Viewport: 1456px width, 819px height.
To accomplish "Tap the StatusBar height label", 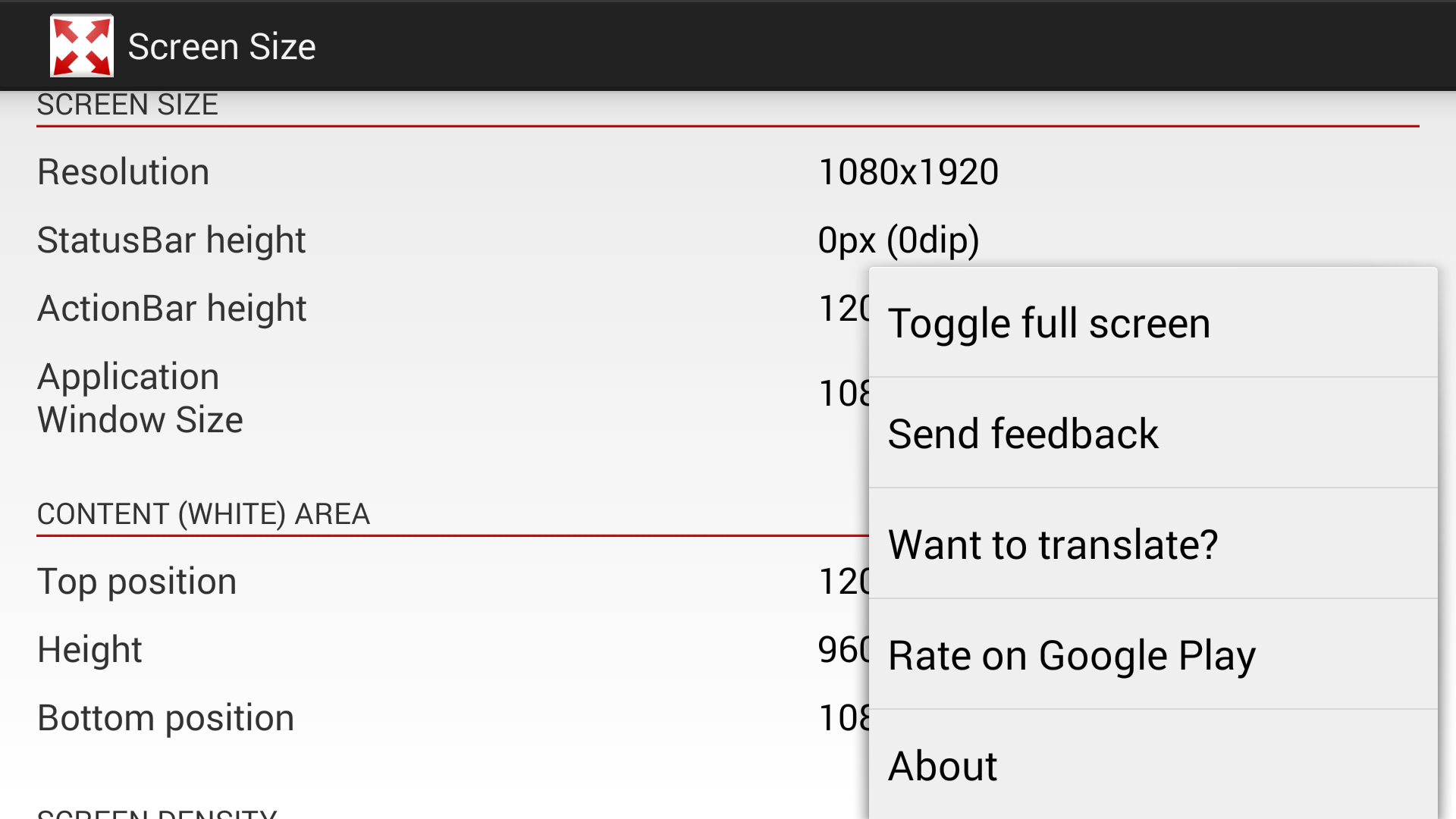I will pyautogui.click(x=171, y=240).
